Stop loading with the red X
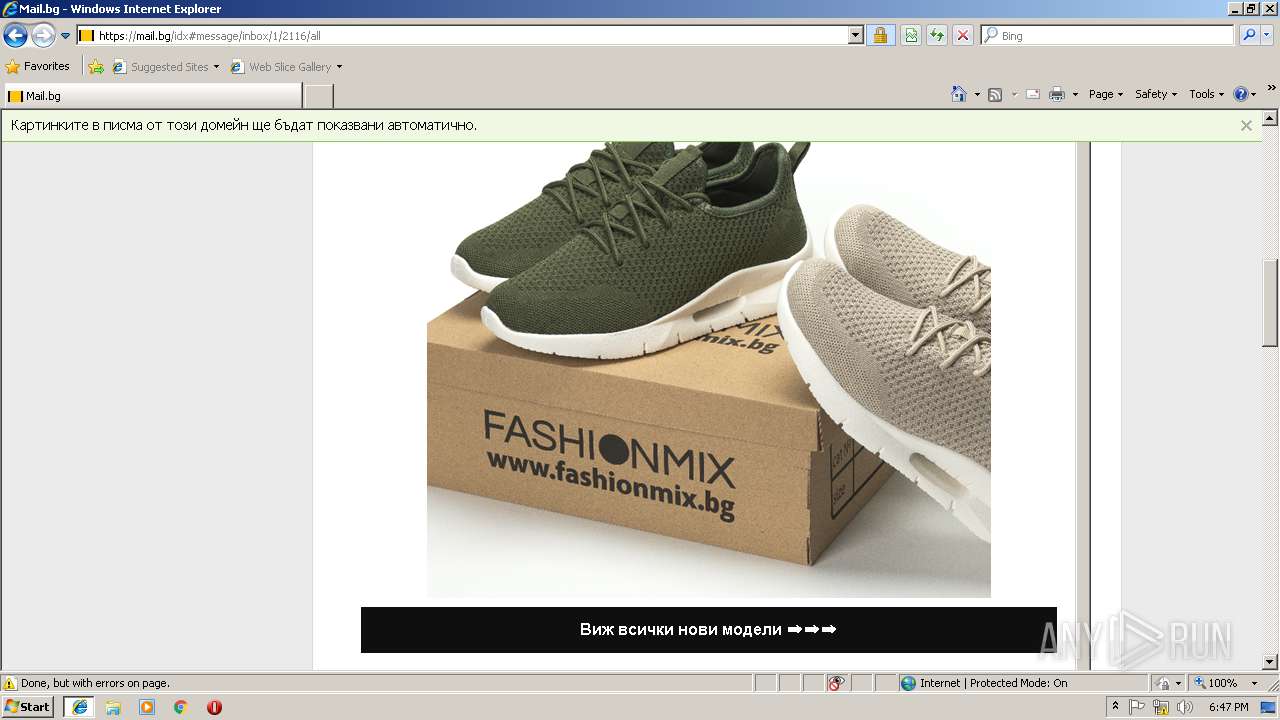 [x=963, y=36]
